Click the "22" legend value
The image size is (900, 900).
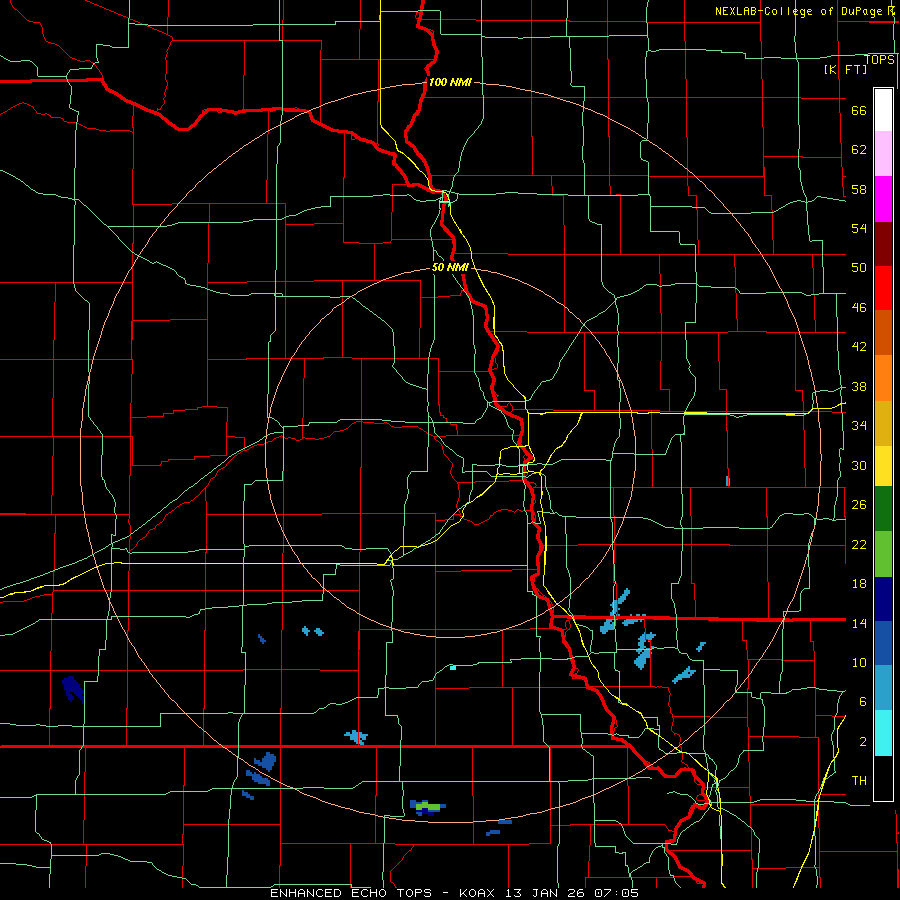click(859, 544)
